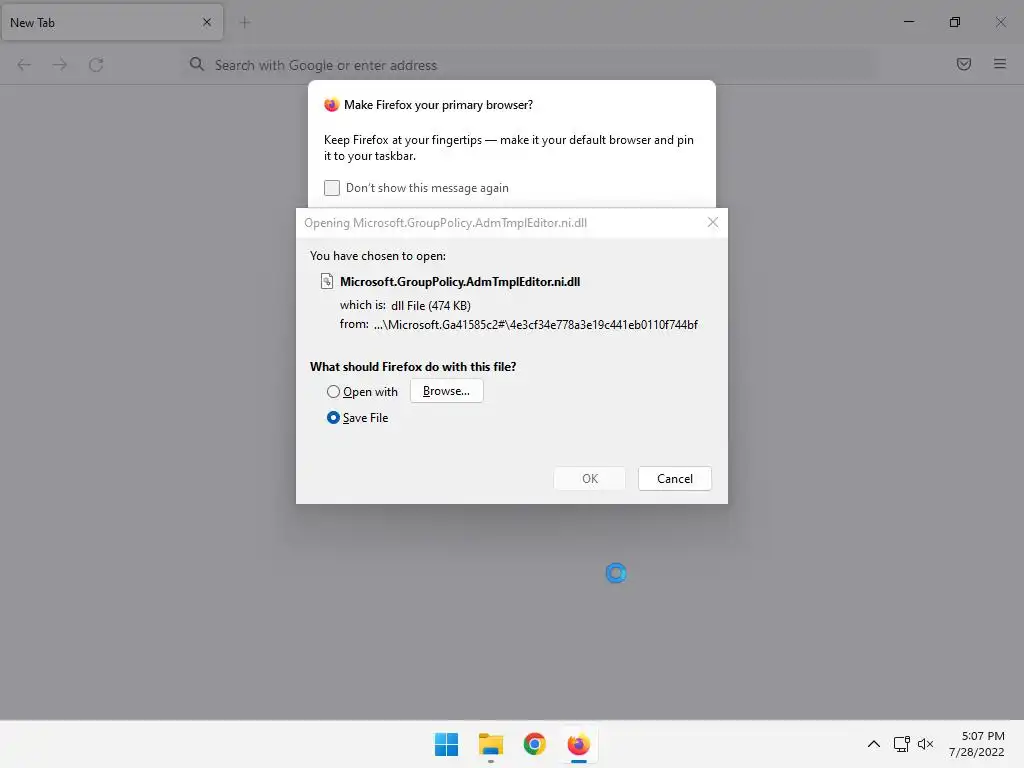The height and width of the screenshot is (768, 1024).
Task: Cancel the file opening dialog
Action: pyautogui.click(x=675, y=479)
